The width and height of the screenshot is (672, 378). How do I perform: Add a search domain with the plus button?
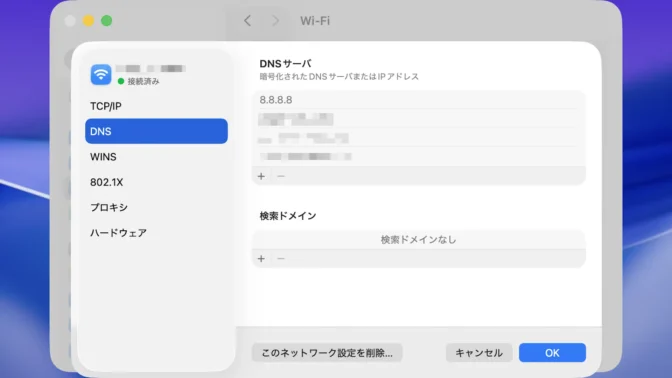pos(261,258)
